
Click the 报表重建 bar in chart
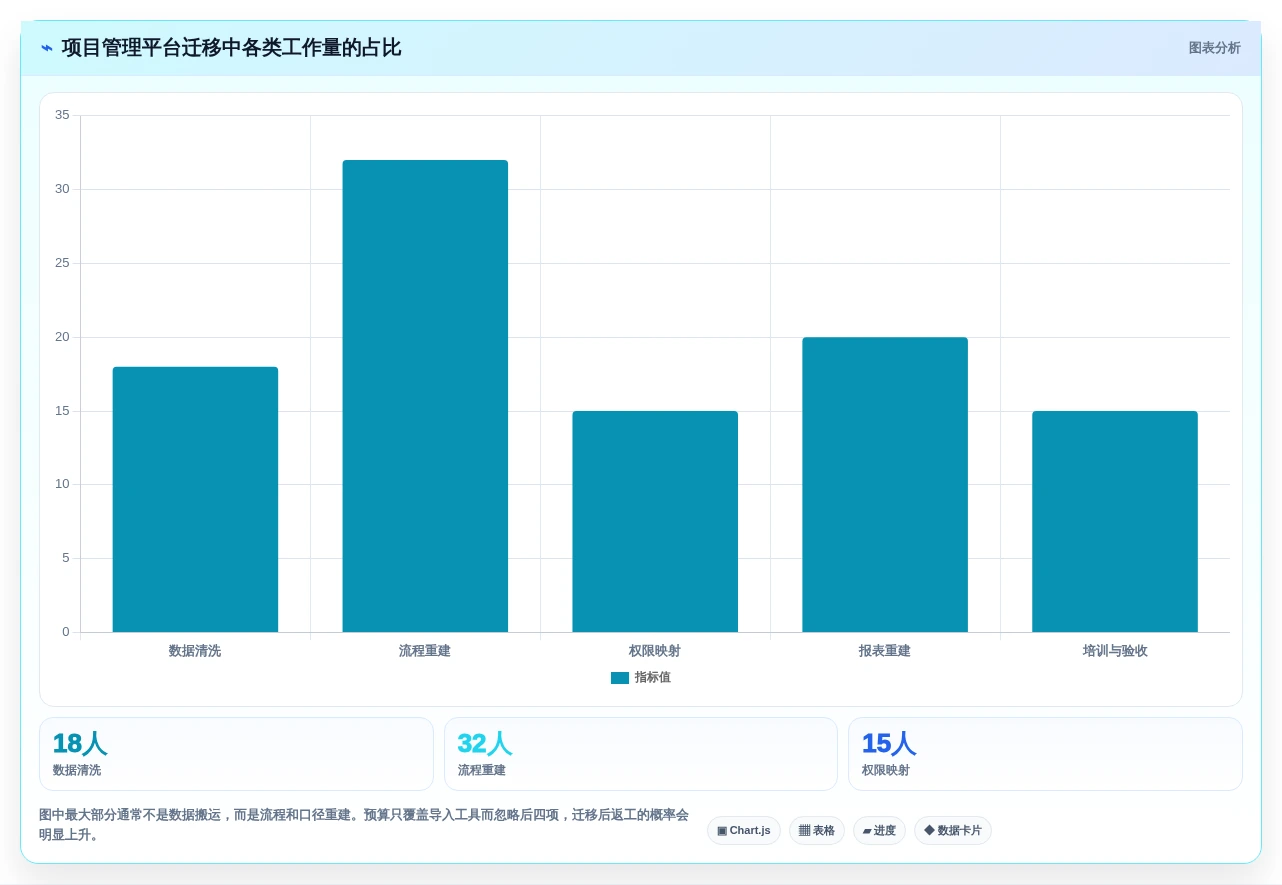(x=885, y=484)
